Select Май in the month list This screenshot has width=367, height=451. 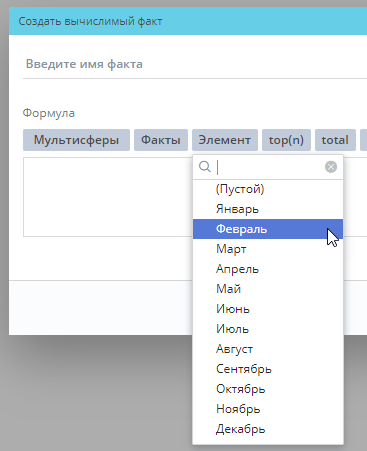point(268,289)
